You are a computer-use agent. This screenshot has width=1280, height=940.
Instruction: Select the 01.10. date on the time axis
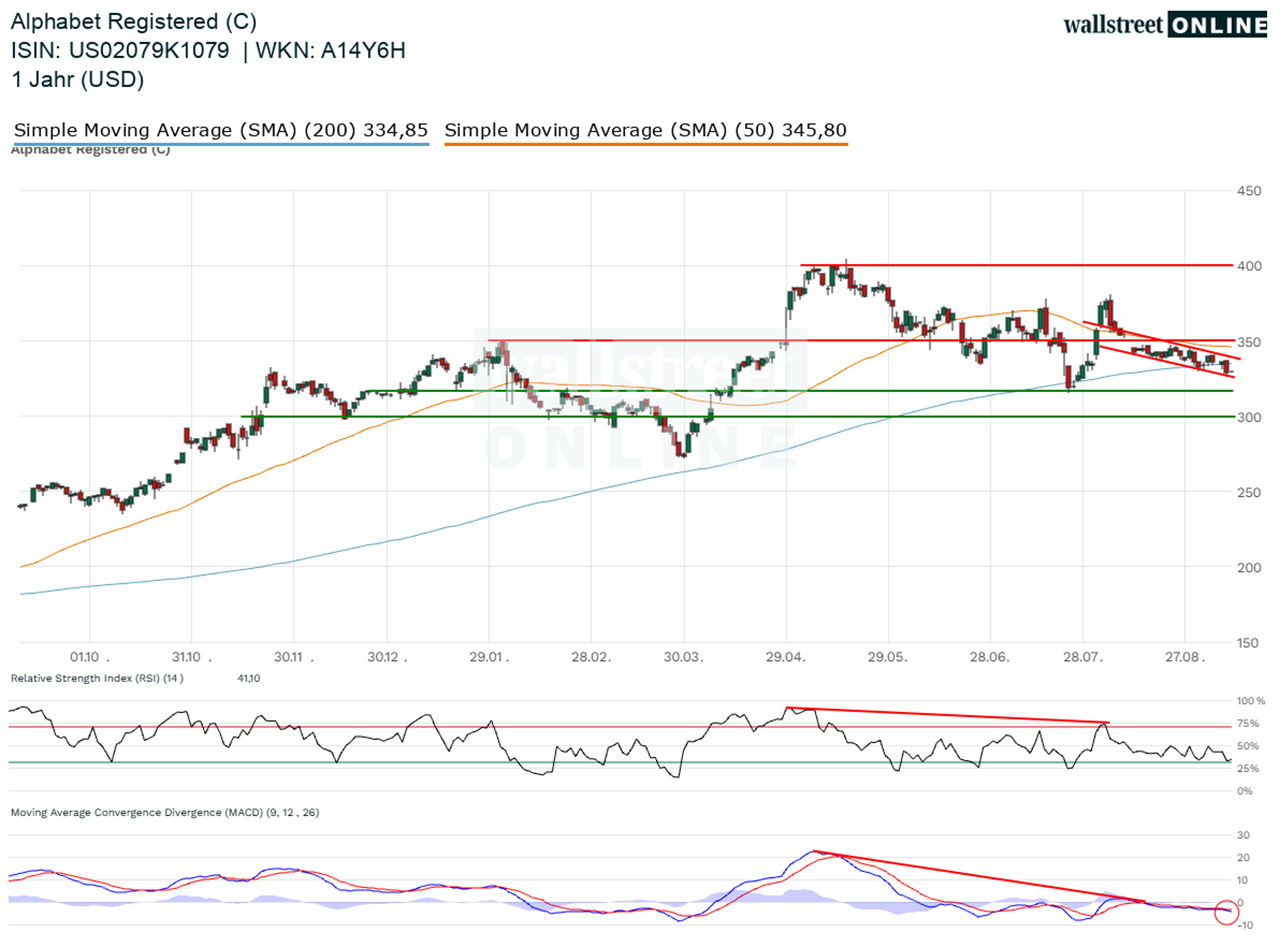pyautogui.click(x=90, y=659)
